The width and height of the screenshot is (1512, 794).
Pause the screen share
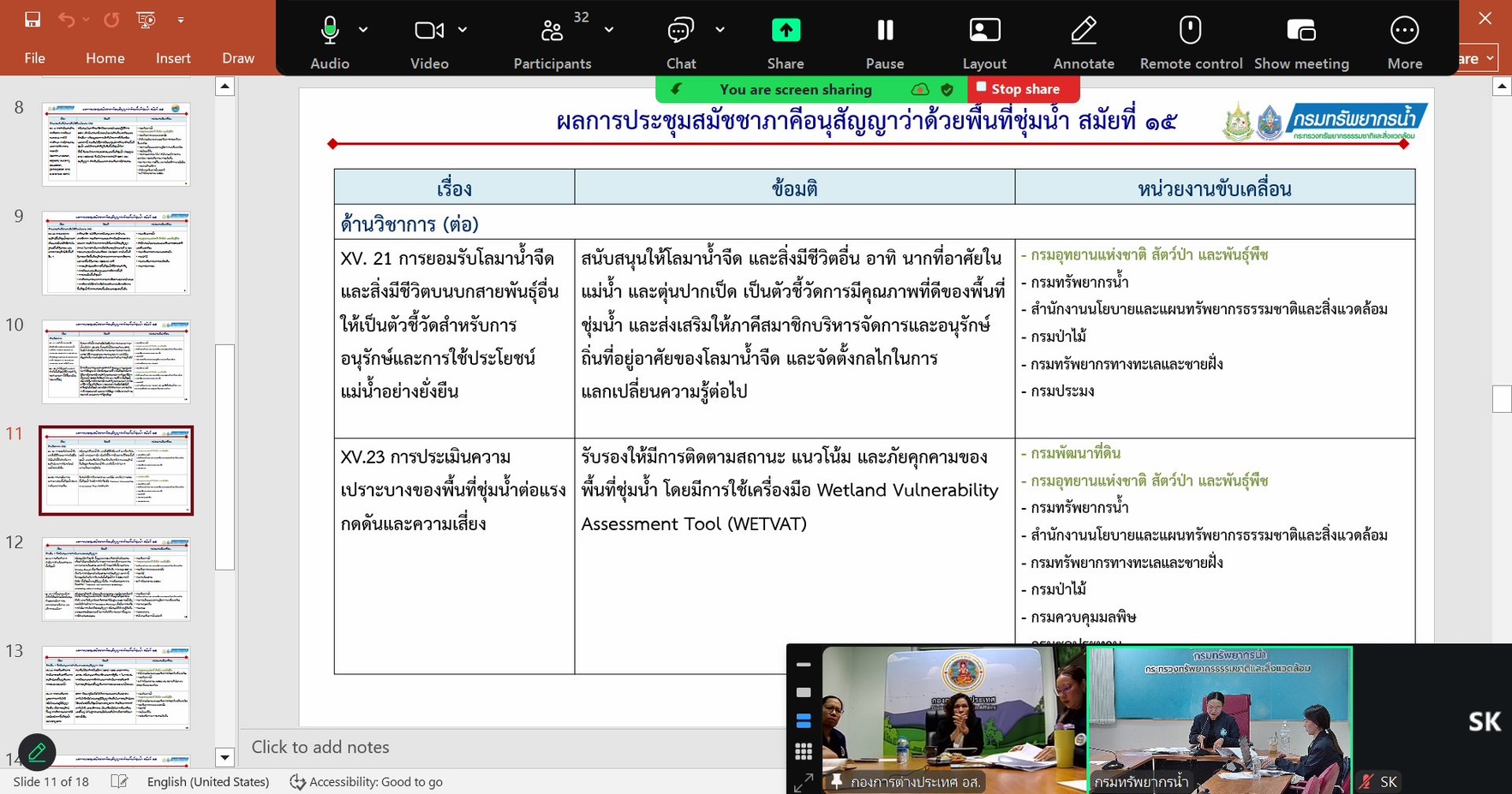[885, 40]
